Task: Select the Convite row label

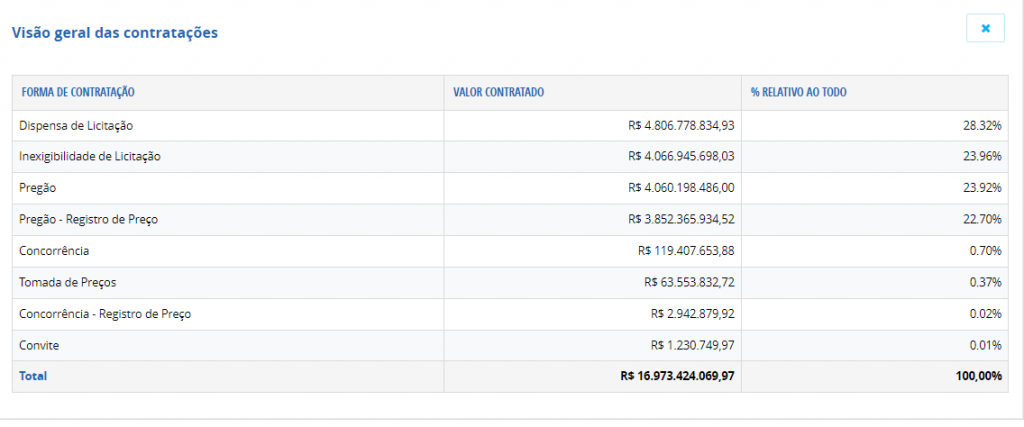Action: point(39,345)
